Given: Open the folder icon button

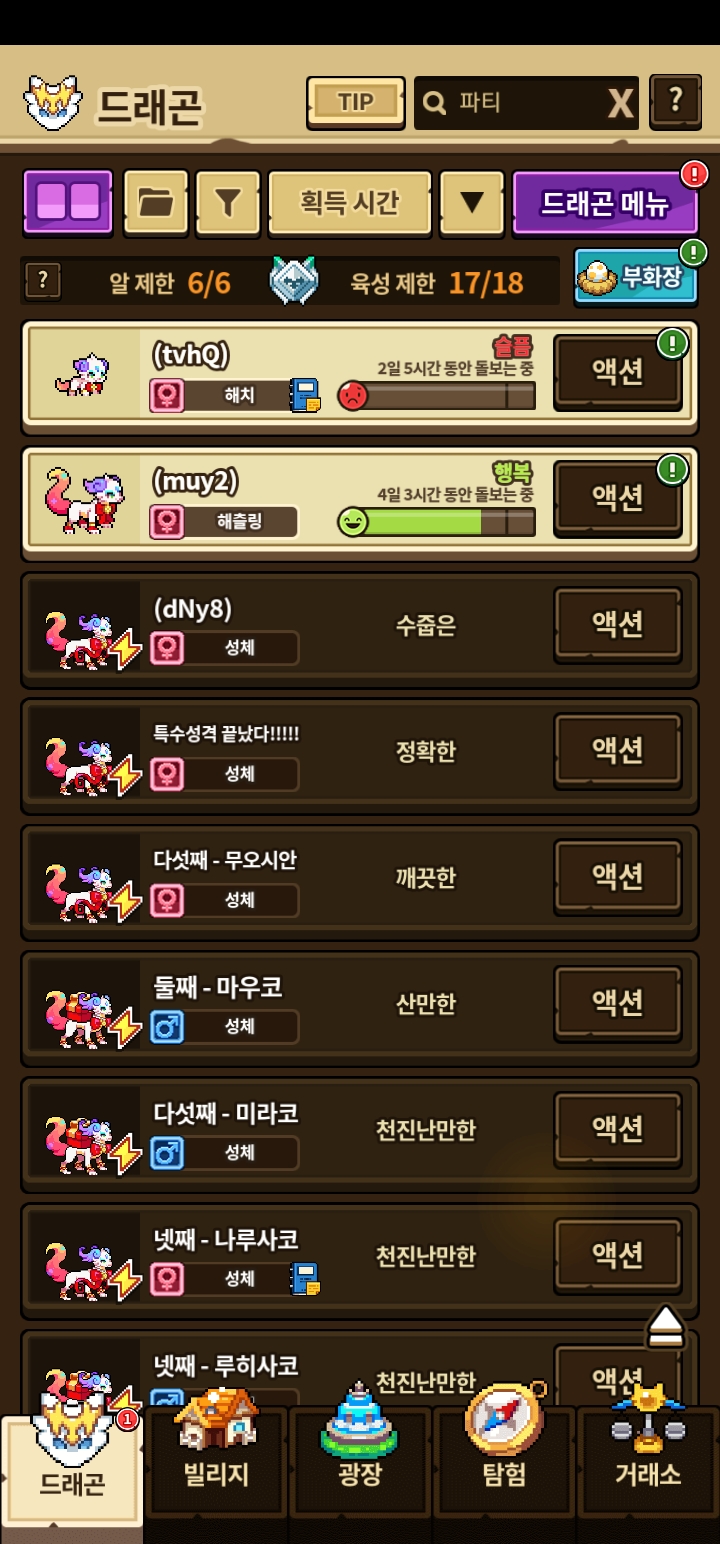Looking at the screenshot, I should pos(155,203).
